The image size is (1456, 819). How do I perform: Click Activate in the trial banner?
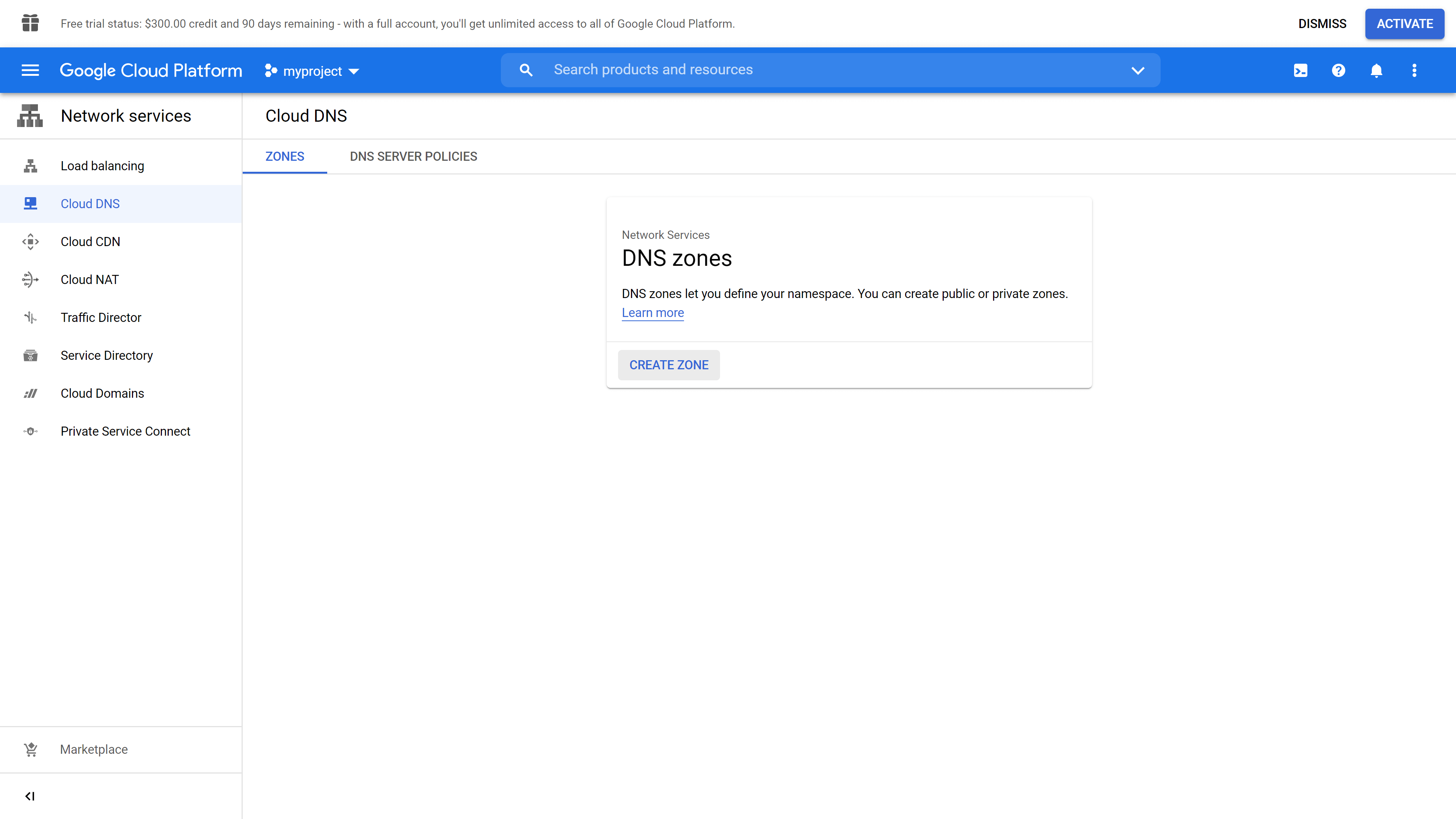(1404, 24)
